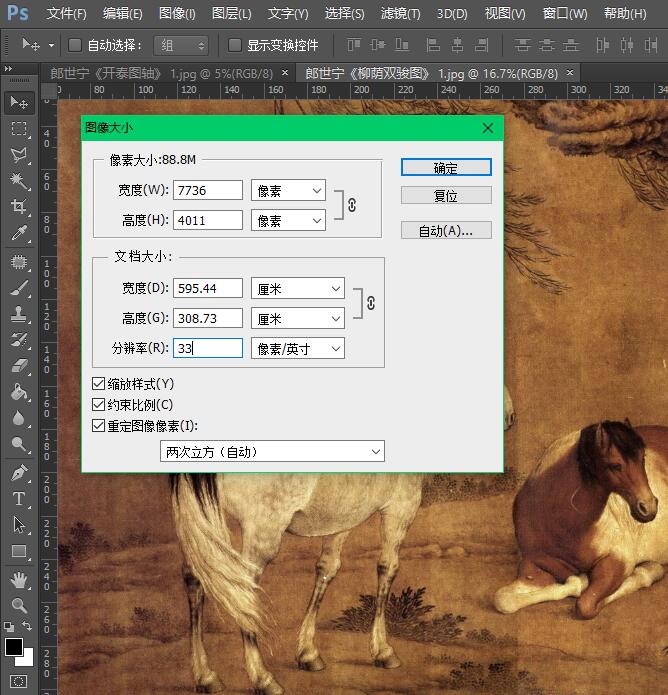Click align vertical centers icon
The image size is (668, 695).
(378, 45)
